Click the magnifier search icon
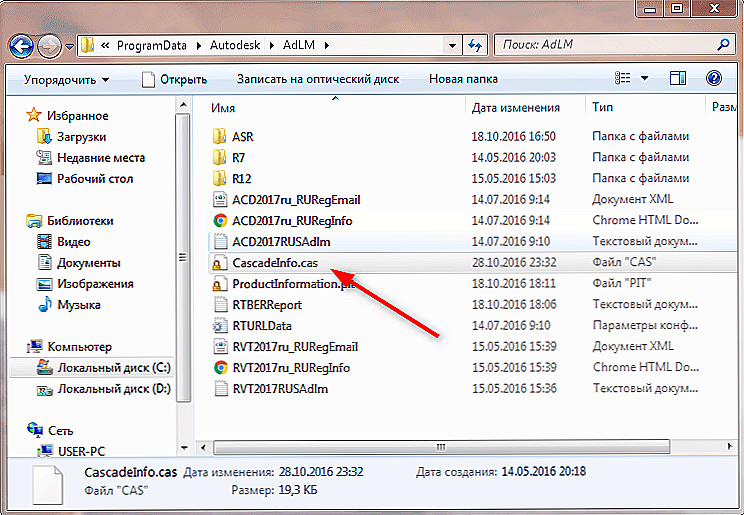Viewport: 744px width, 515px height. point(724,45)
